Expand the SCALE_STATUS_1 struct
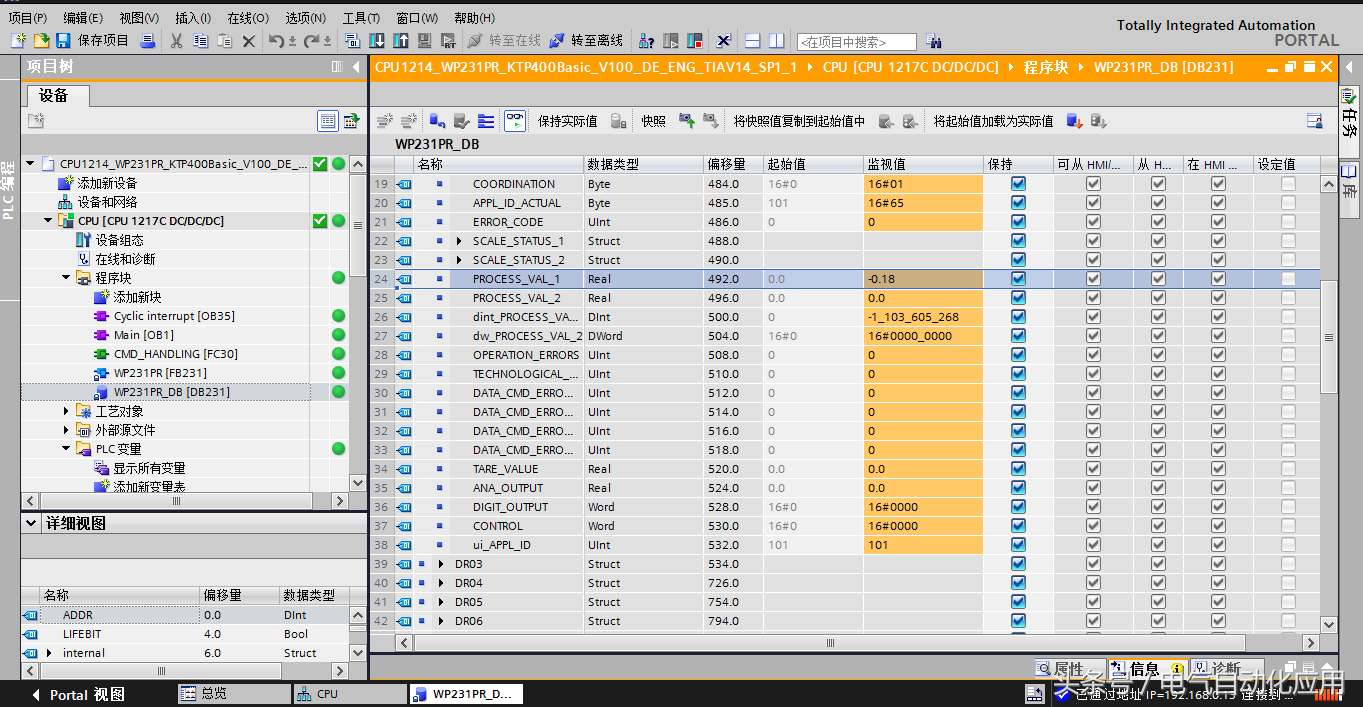This screenshot has width=1363, height=707. [459, 241]
